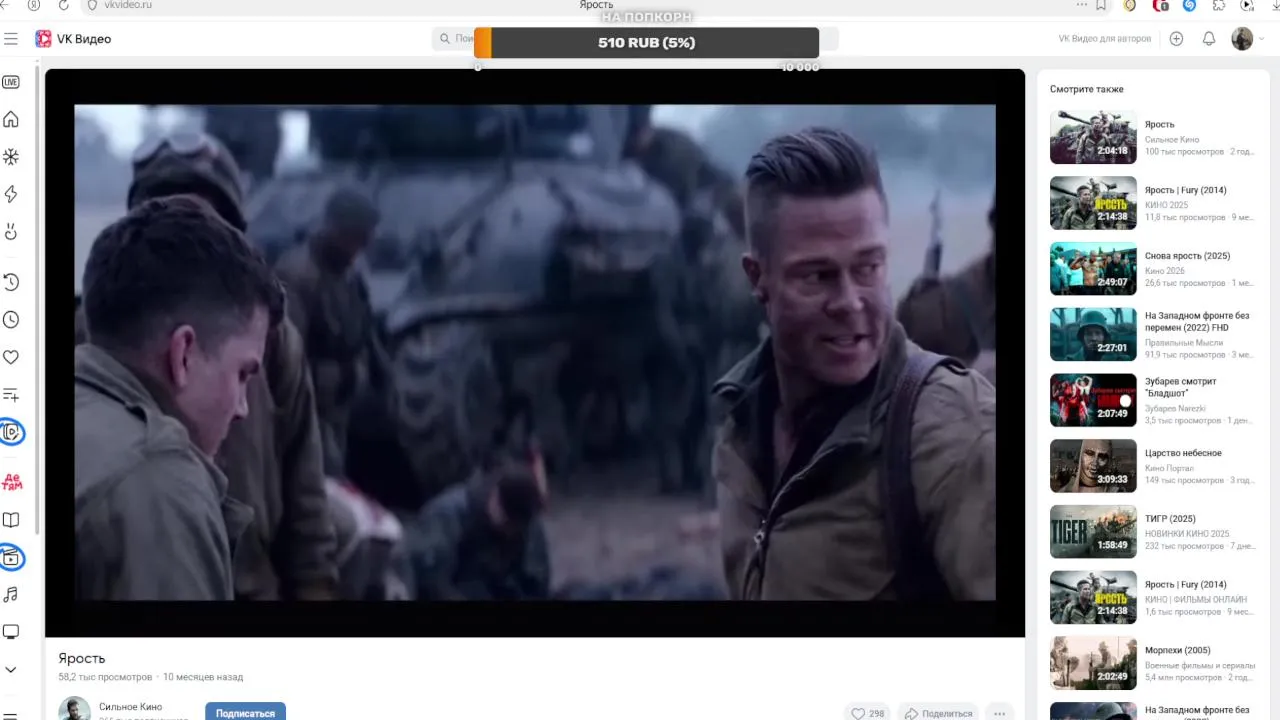Open notifications with the bell icon
The image size is (1280, 720).
[1209, 39]
